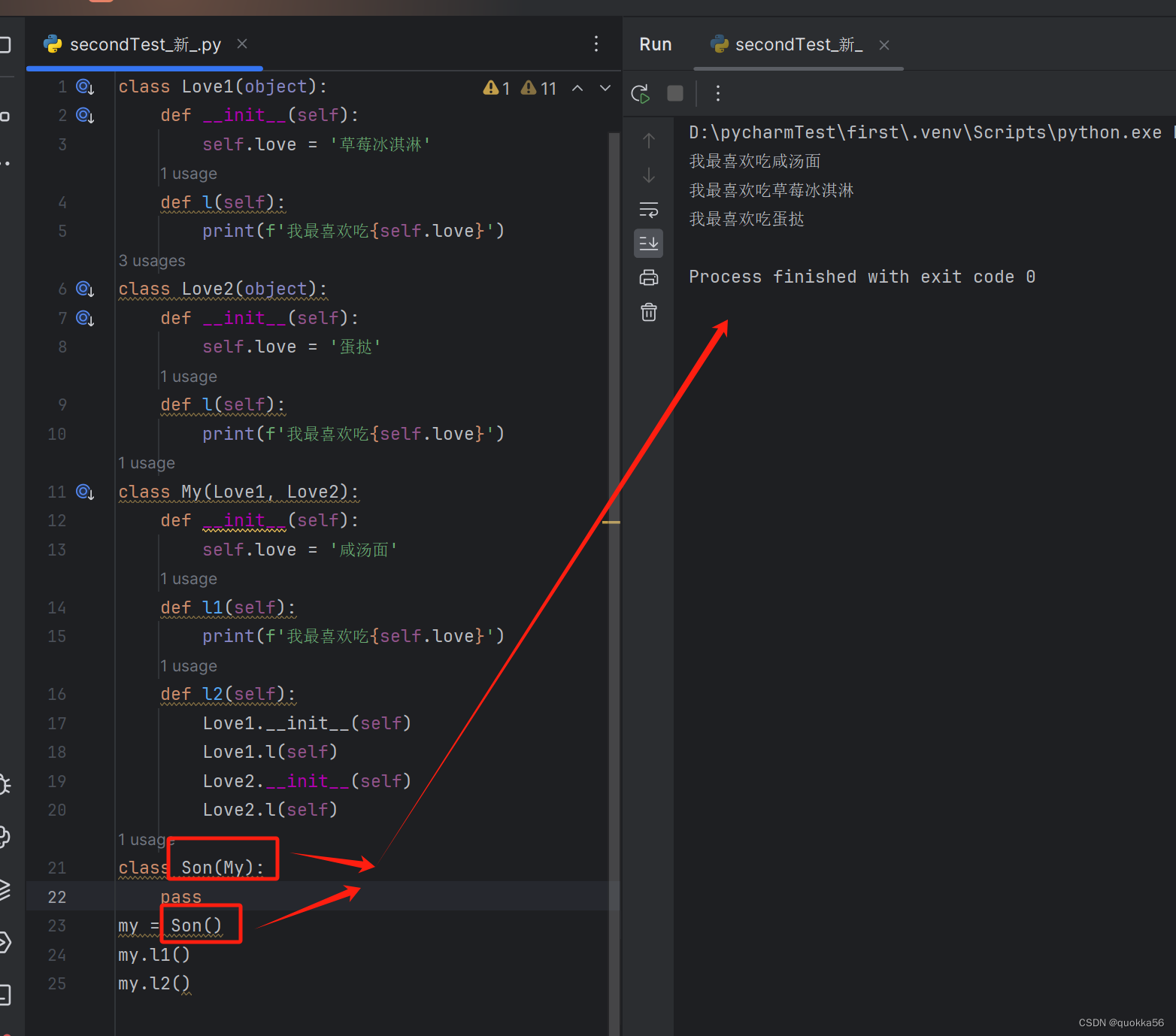The width and height of the screenshot is (1176, 1036).
Task: Click 'Process finished with exit code 0'
Action: click(862, 277)
